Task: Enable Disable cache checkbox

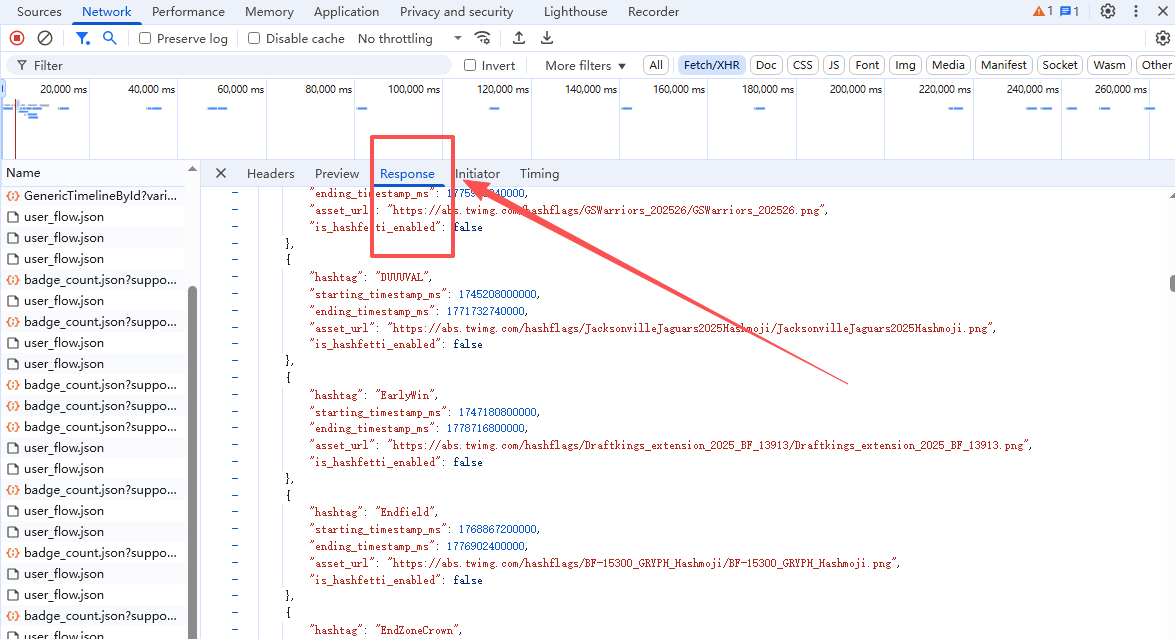Action: pyautogui.click(x=254, y=38)
